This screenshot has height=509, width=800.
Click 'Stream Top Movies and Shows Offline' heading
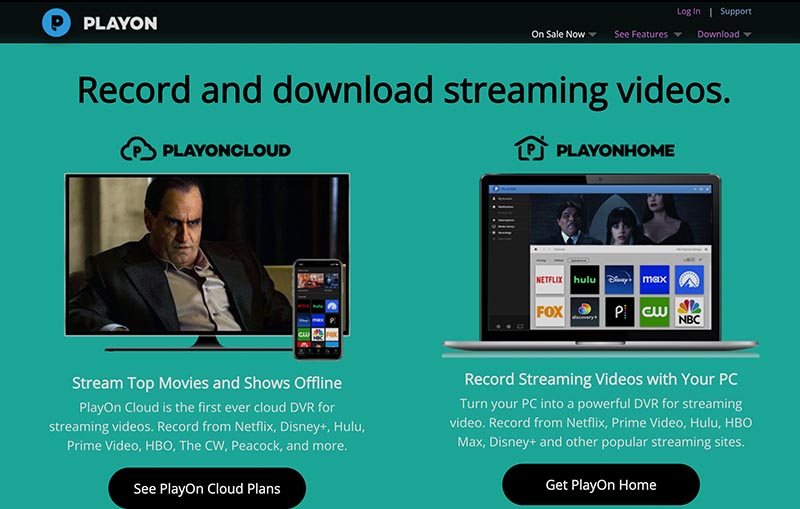(x=207, y=383)
